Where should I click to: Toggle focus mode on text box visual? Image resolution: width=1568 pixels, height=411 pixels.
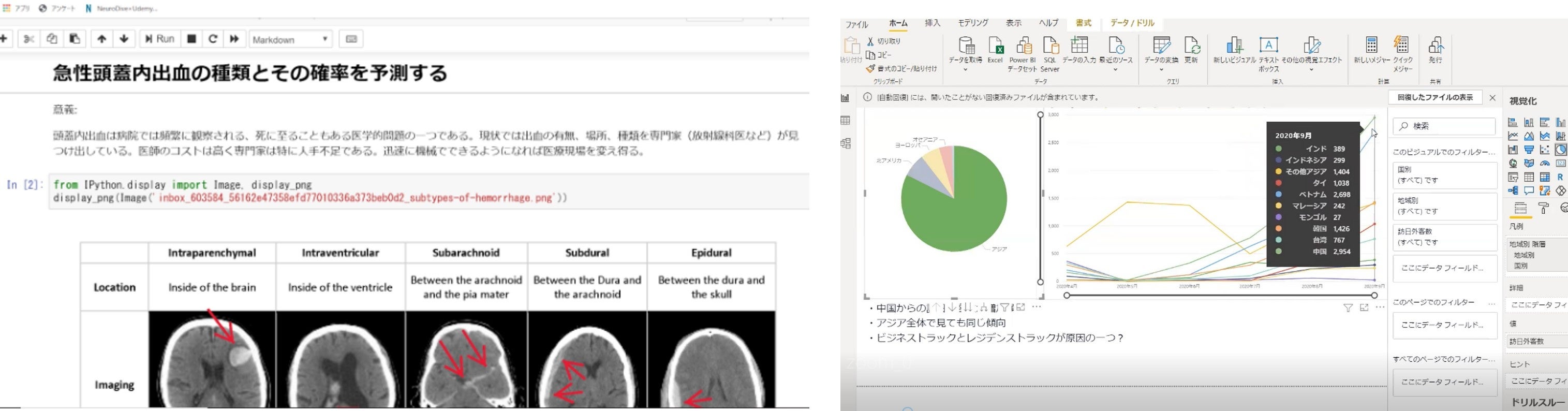pos(1364,308)
